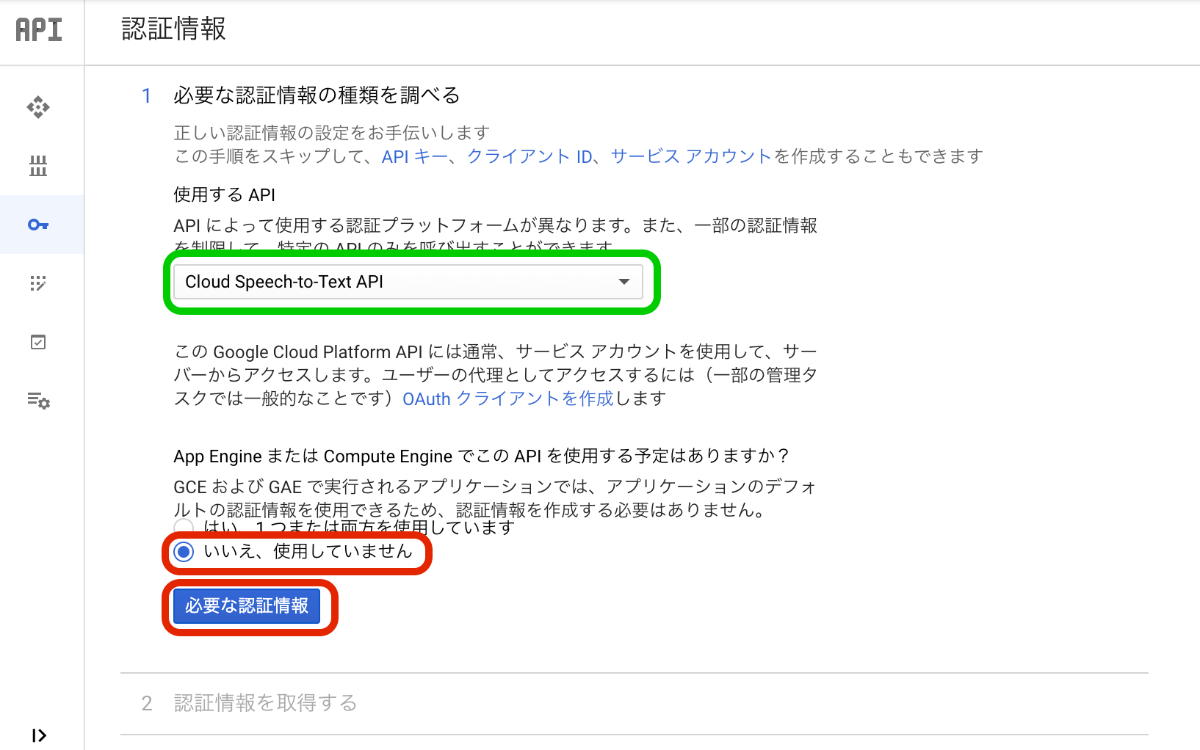The width and height of the screenshot is (1200, 750).
Task: Expand the sidebar with the arrow icon
Action: (39, 736)
